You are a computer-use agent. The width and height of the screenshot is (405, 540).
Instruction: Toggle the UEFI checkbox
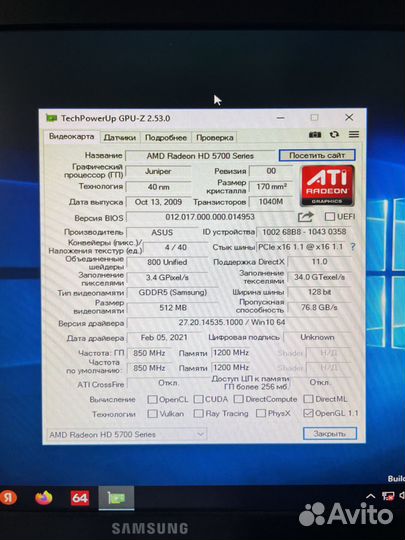coord(330,217)
